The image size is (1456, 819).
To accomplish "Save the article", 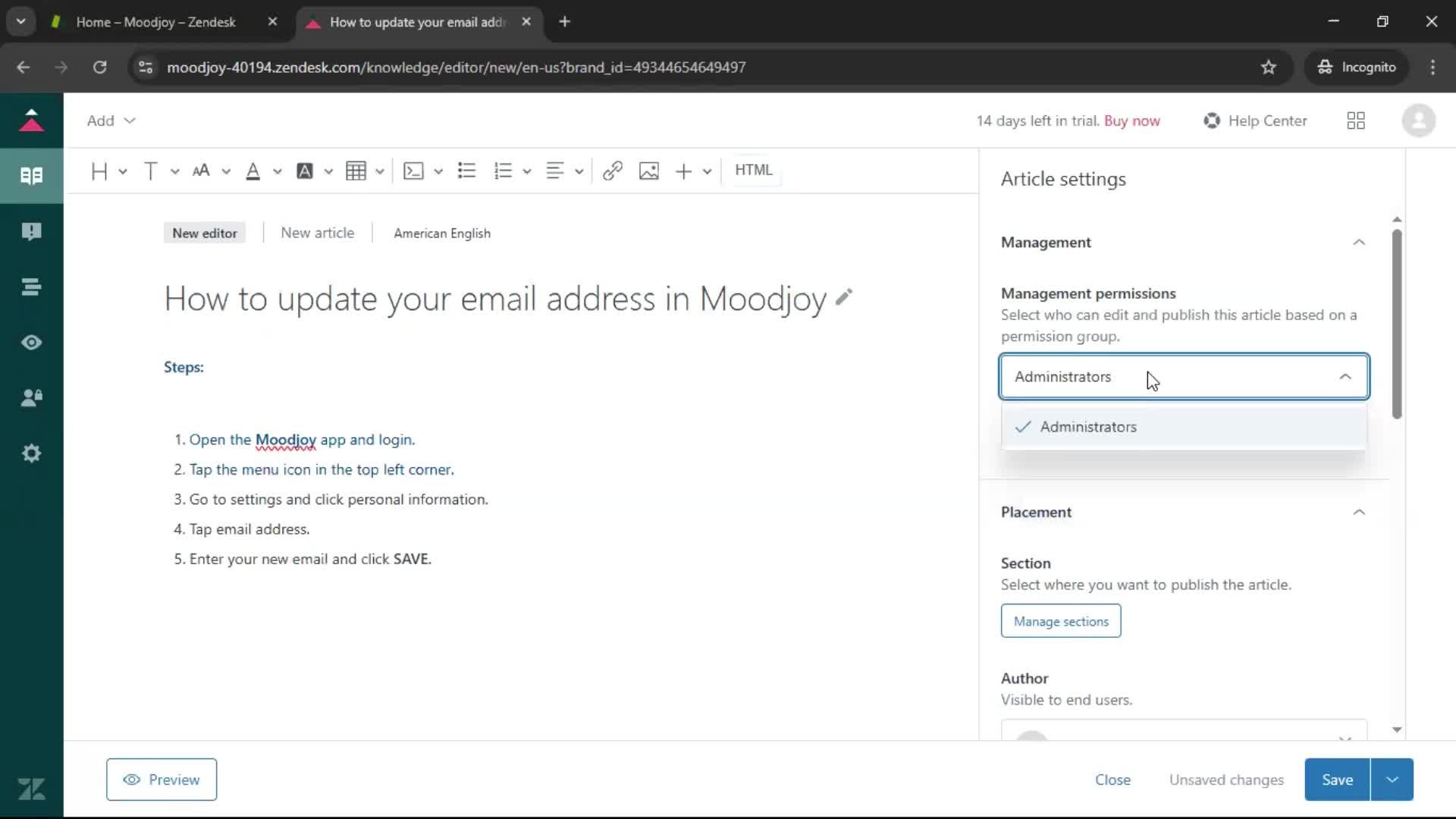I will pyautogui.click(x=1337, y=780).
